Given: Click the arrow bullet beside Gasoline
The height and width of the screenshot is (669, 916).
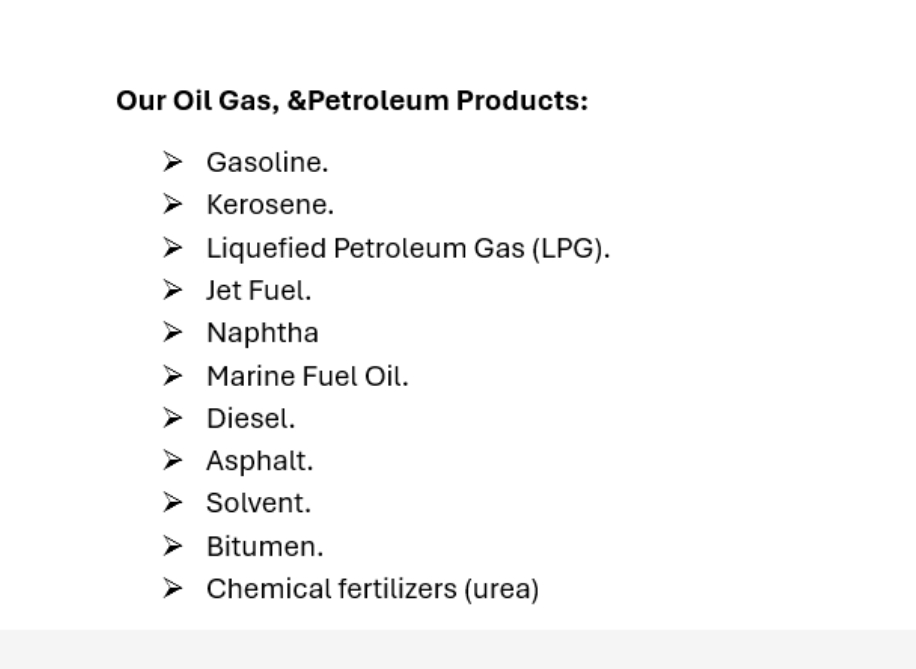Looking at the screenshot, I should [x=173, y=162].
